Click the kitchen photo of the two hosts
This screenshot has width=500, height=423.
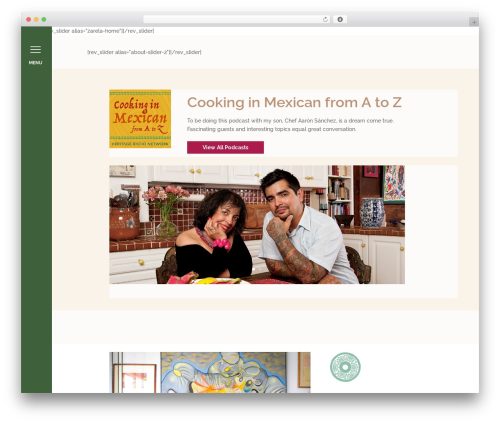(x=257, y=224)
